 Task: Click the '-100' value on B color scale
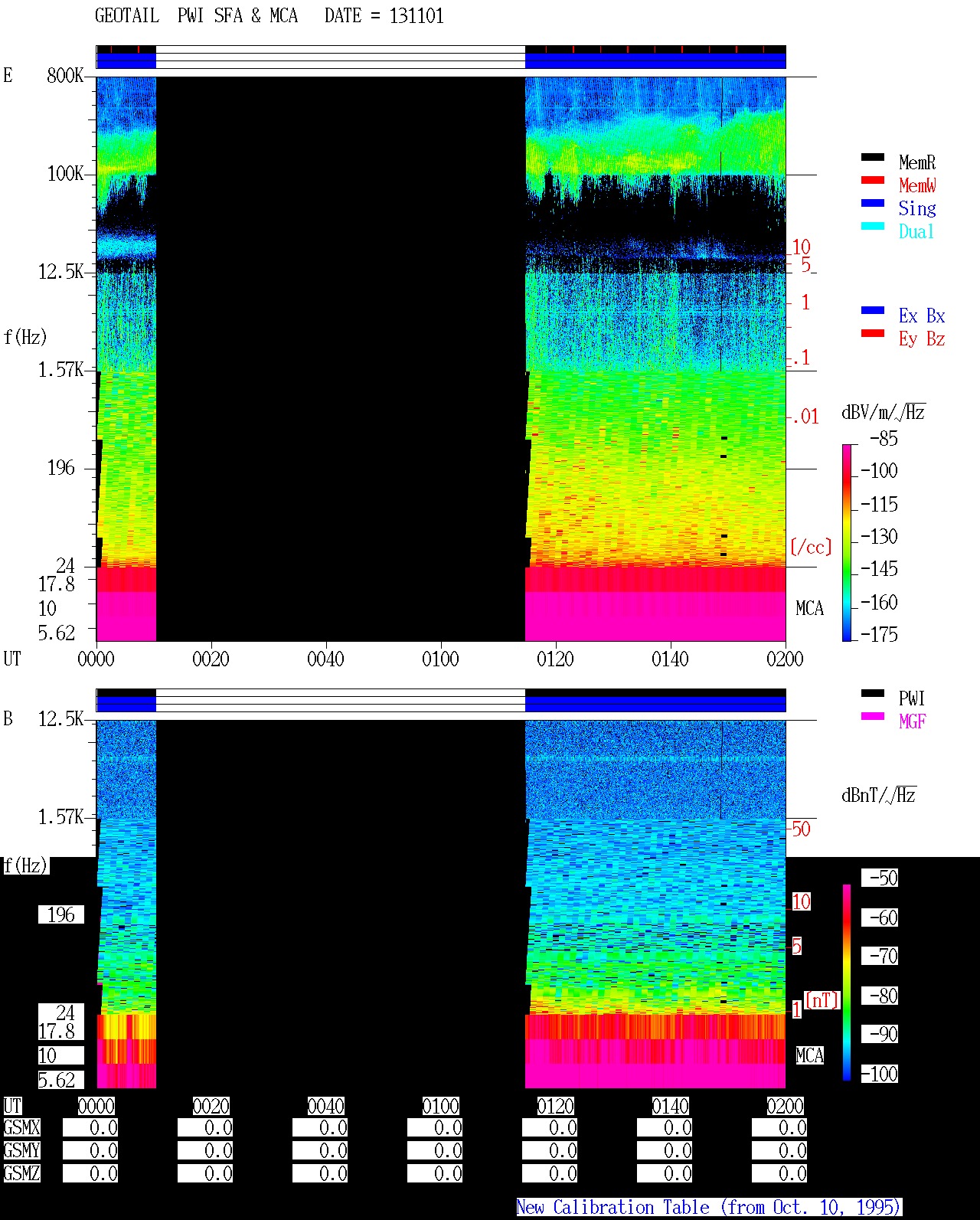tap(879, 1074)
